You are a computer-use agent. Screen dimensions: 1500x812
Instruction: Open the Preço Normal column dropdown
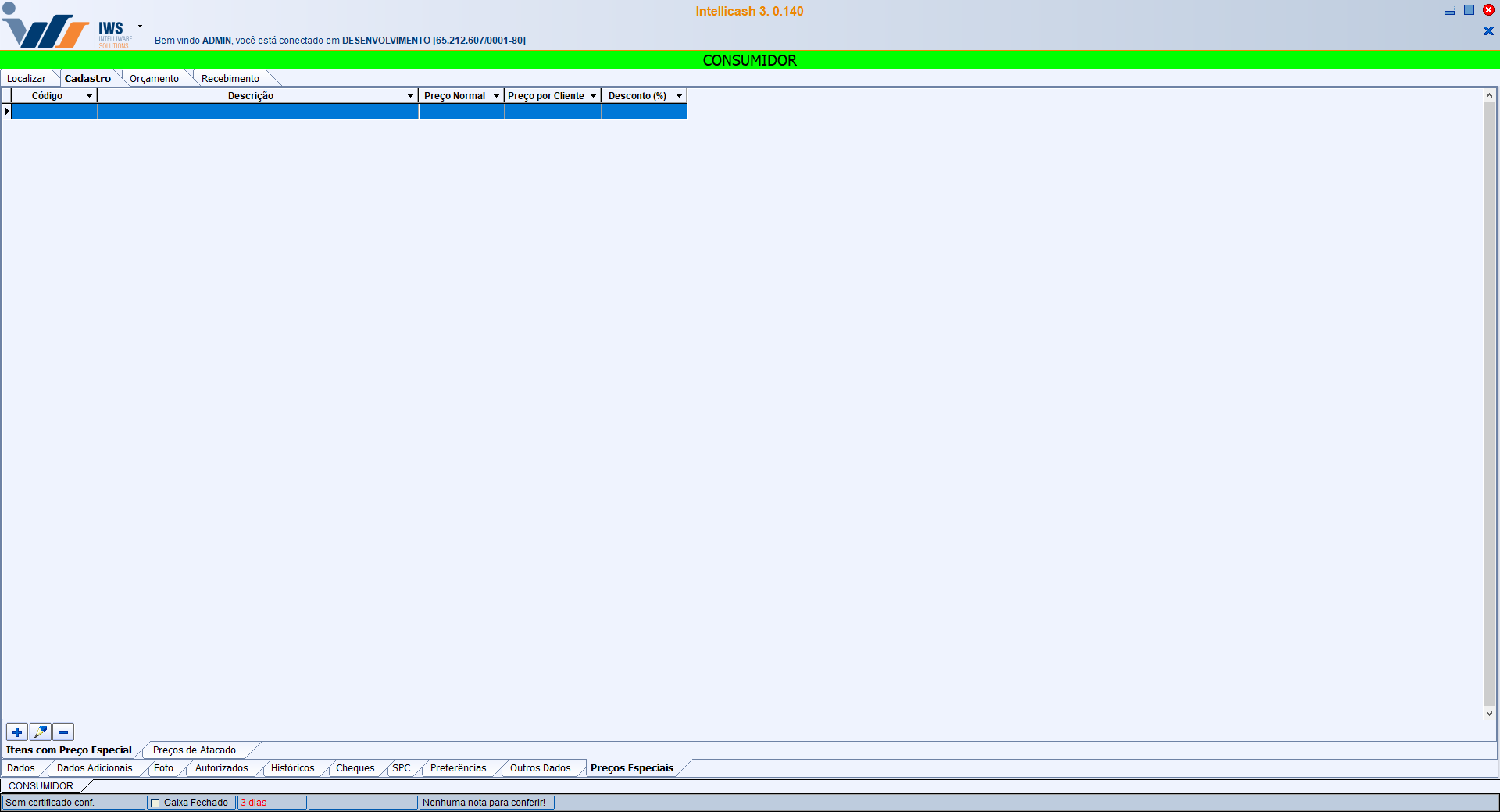pyautogui.click(x=496, y=96)
